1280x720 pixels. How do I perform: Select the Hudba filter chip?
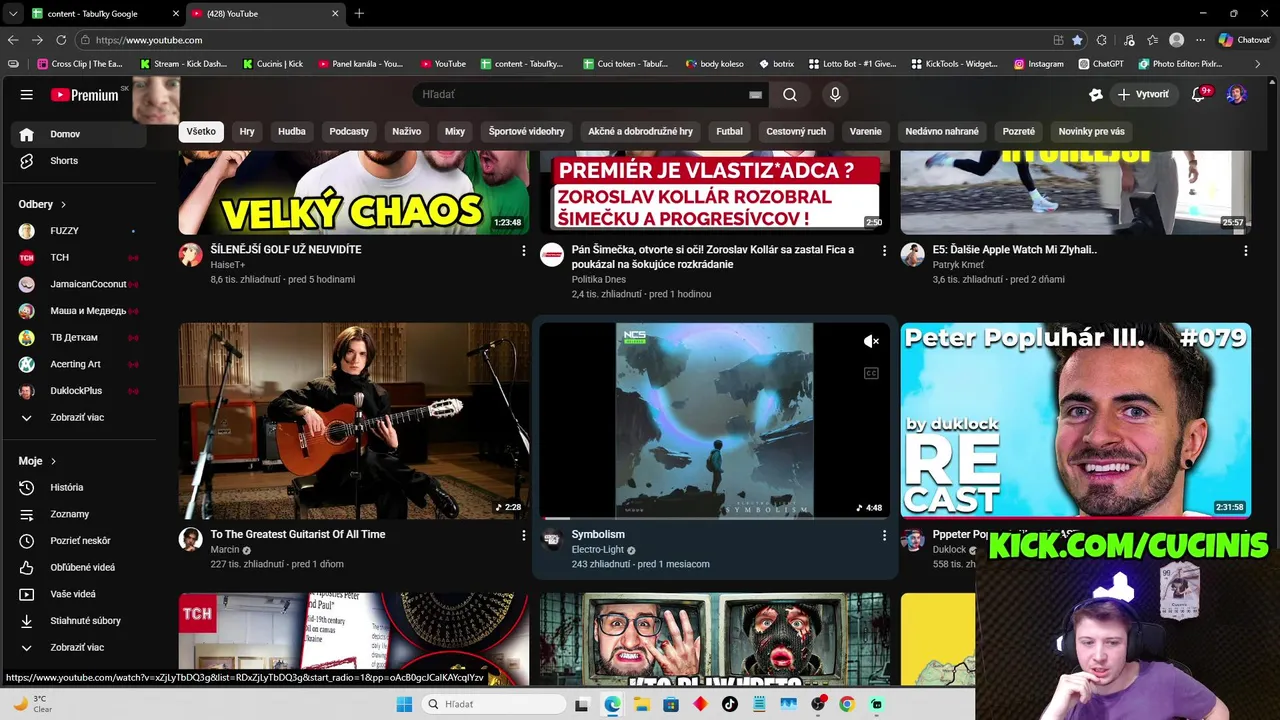292,131
